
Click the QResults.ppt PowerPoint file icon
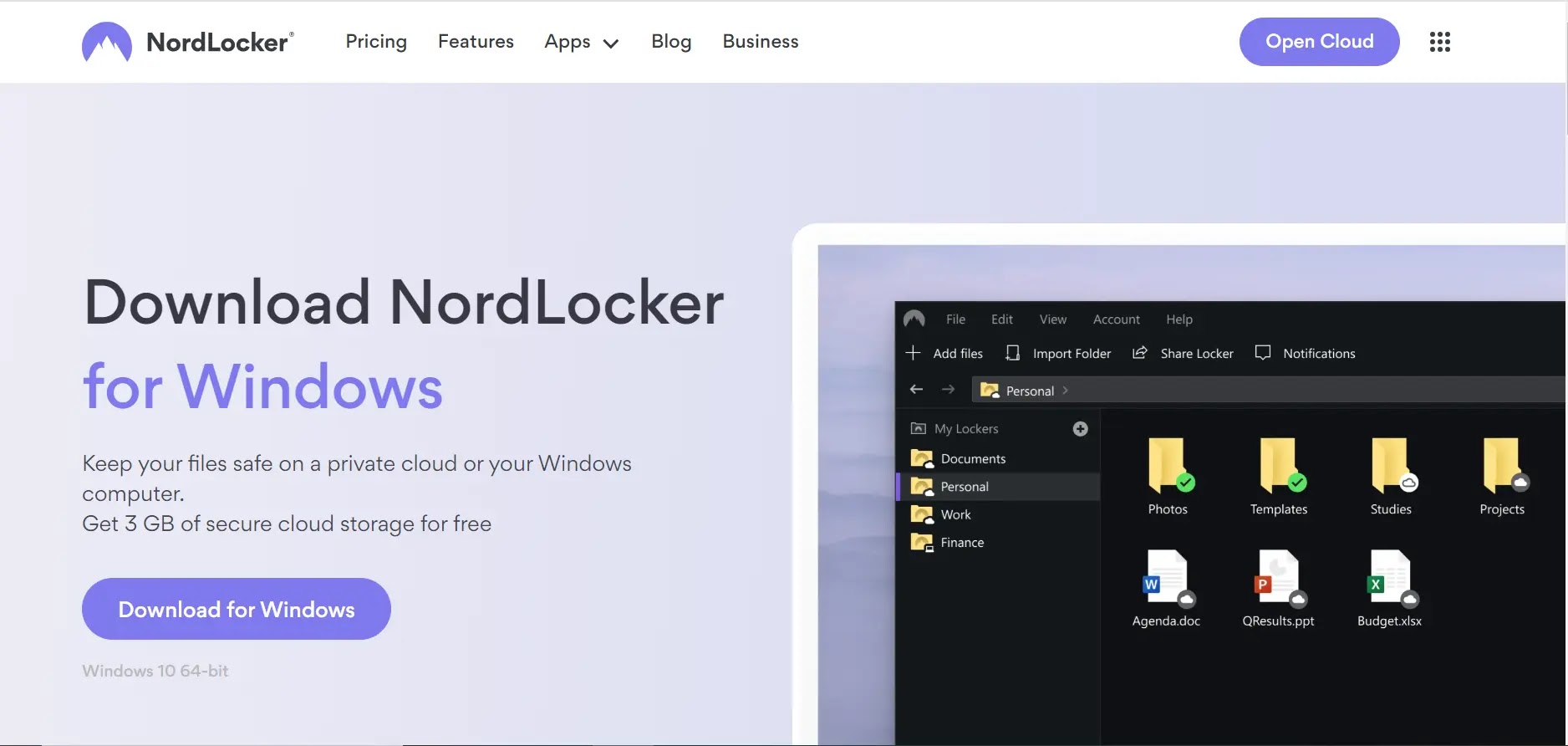tap(1280, 577)
